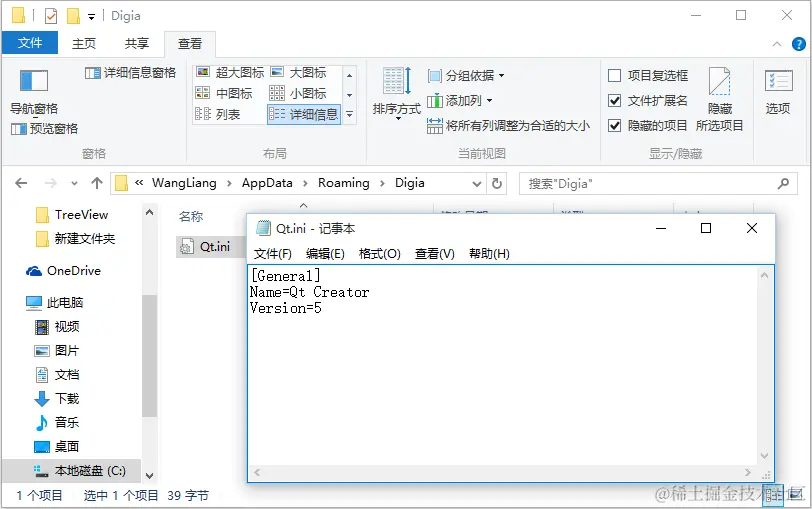This screenshot has width=812, height=509.
Task: Go forward with the forward arrow
Action: point(51,183)
